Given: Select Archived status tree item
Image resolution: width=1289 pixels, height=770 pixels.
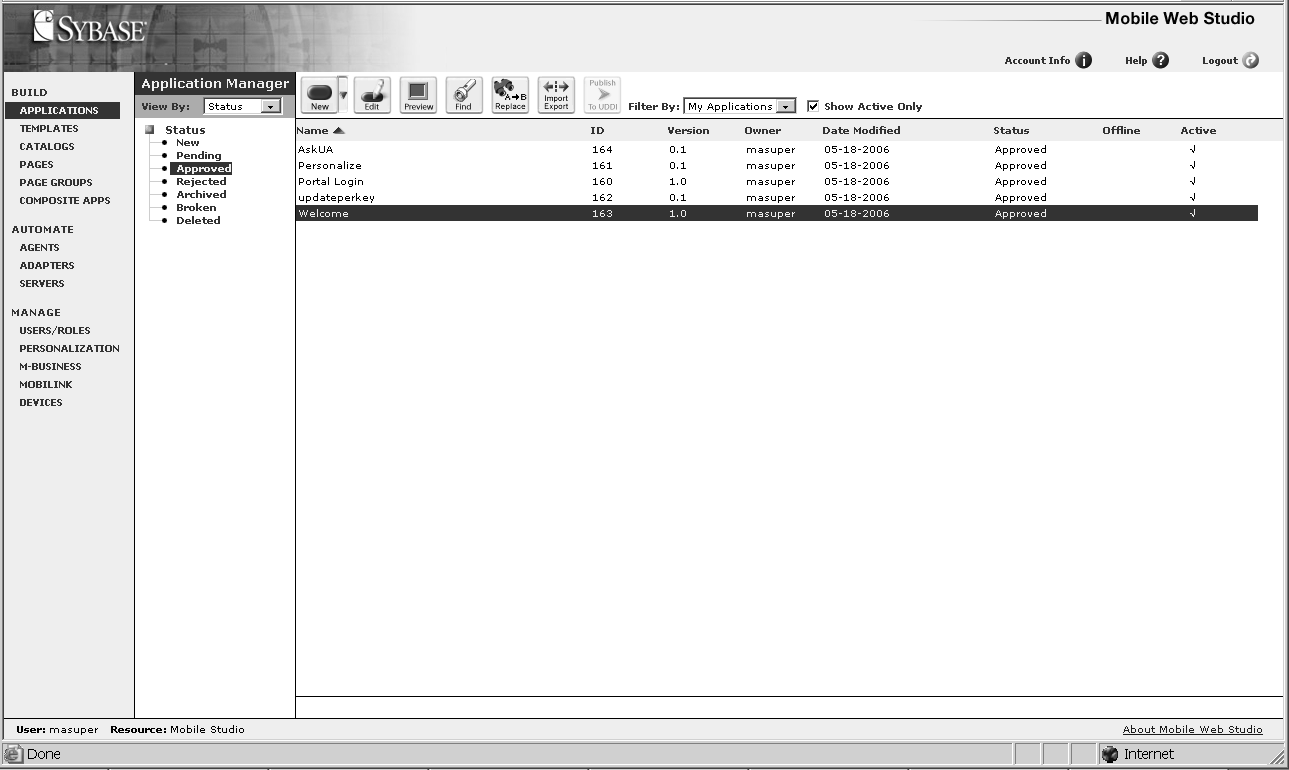Looking at the screenshot, I should click(201, 195).
